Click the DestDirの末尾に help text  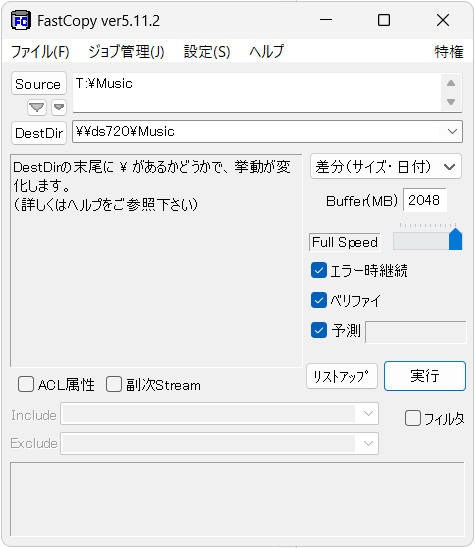pyautogui.click(x=152, y=186)
